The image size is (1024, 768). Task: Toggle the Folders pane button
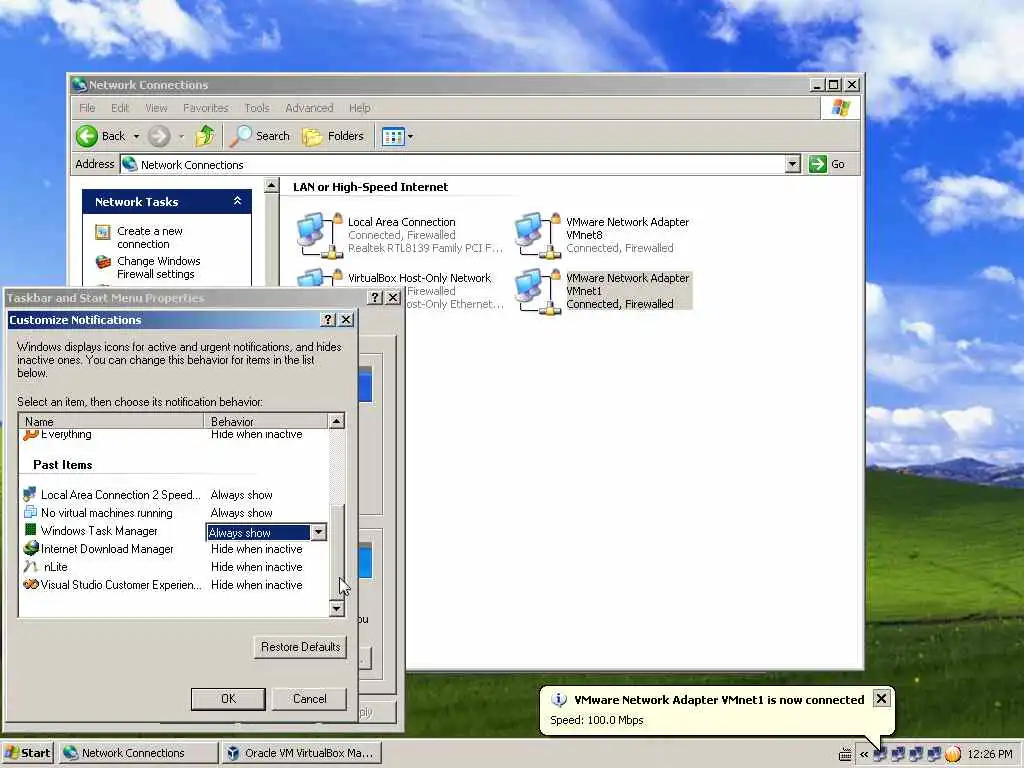click(x=332, y=136)
